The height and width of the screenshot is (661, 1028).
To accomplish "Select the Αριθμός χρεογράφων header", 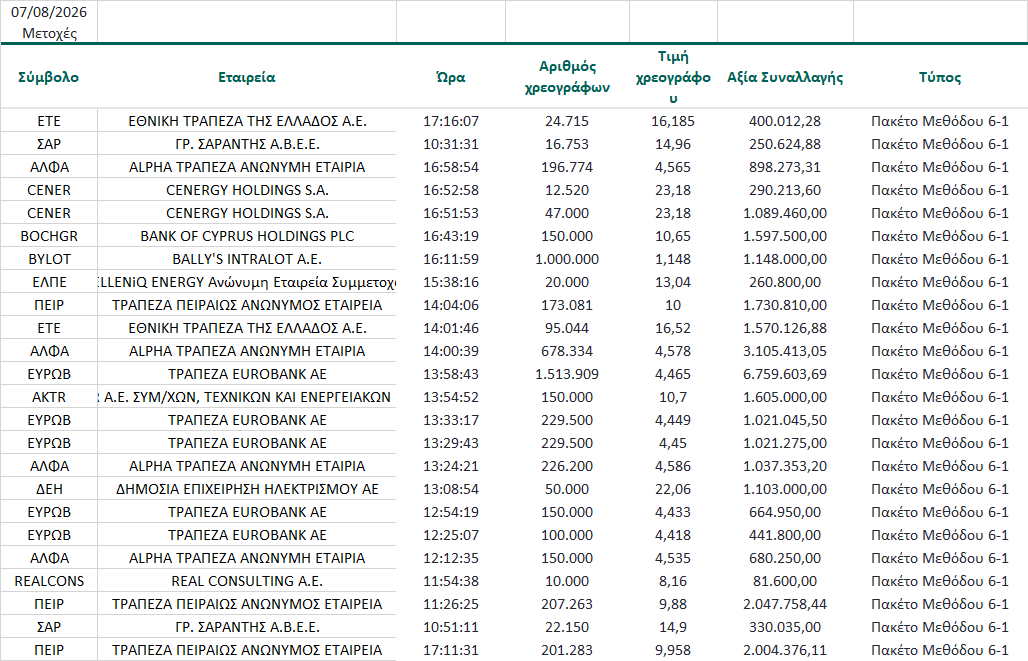I will click(567, 77).
